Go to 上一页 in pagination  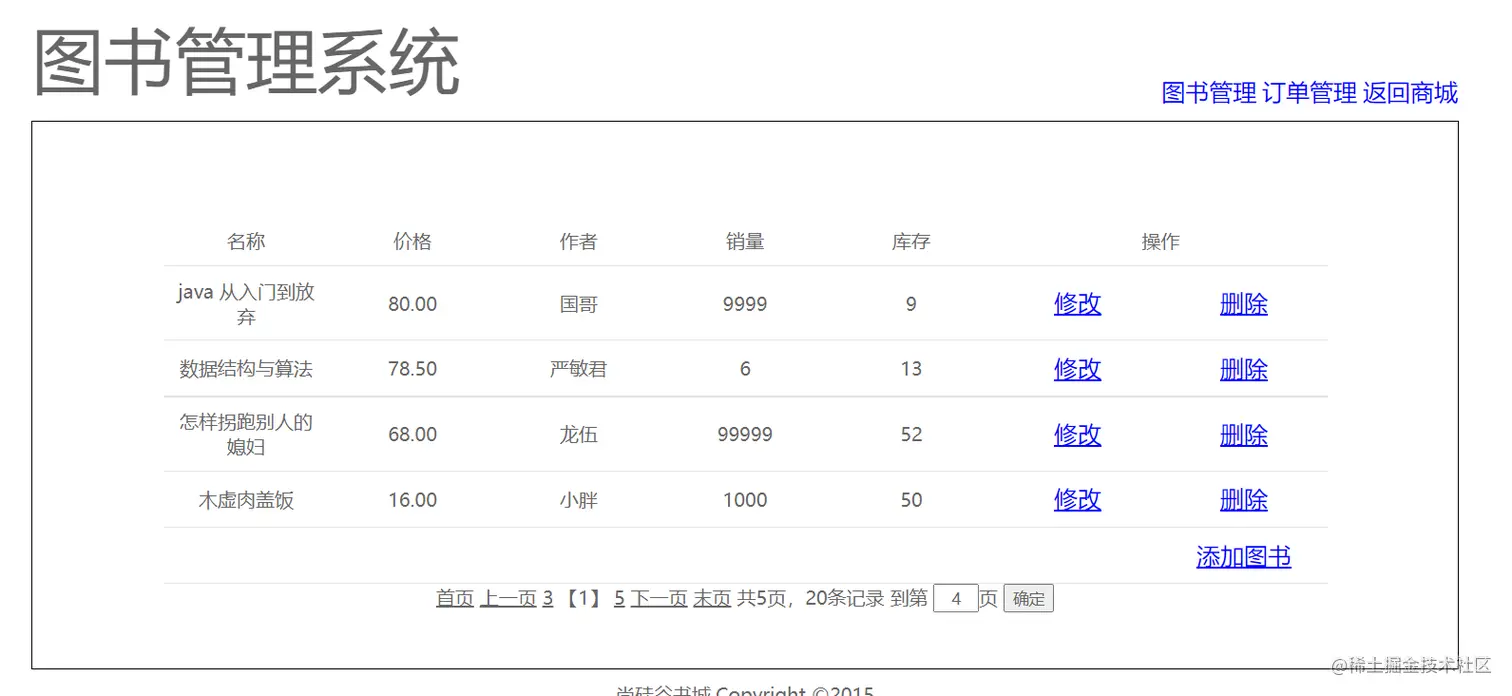point(508,598)
